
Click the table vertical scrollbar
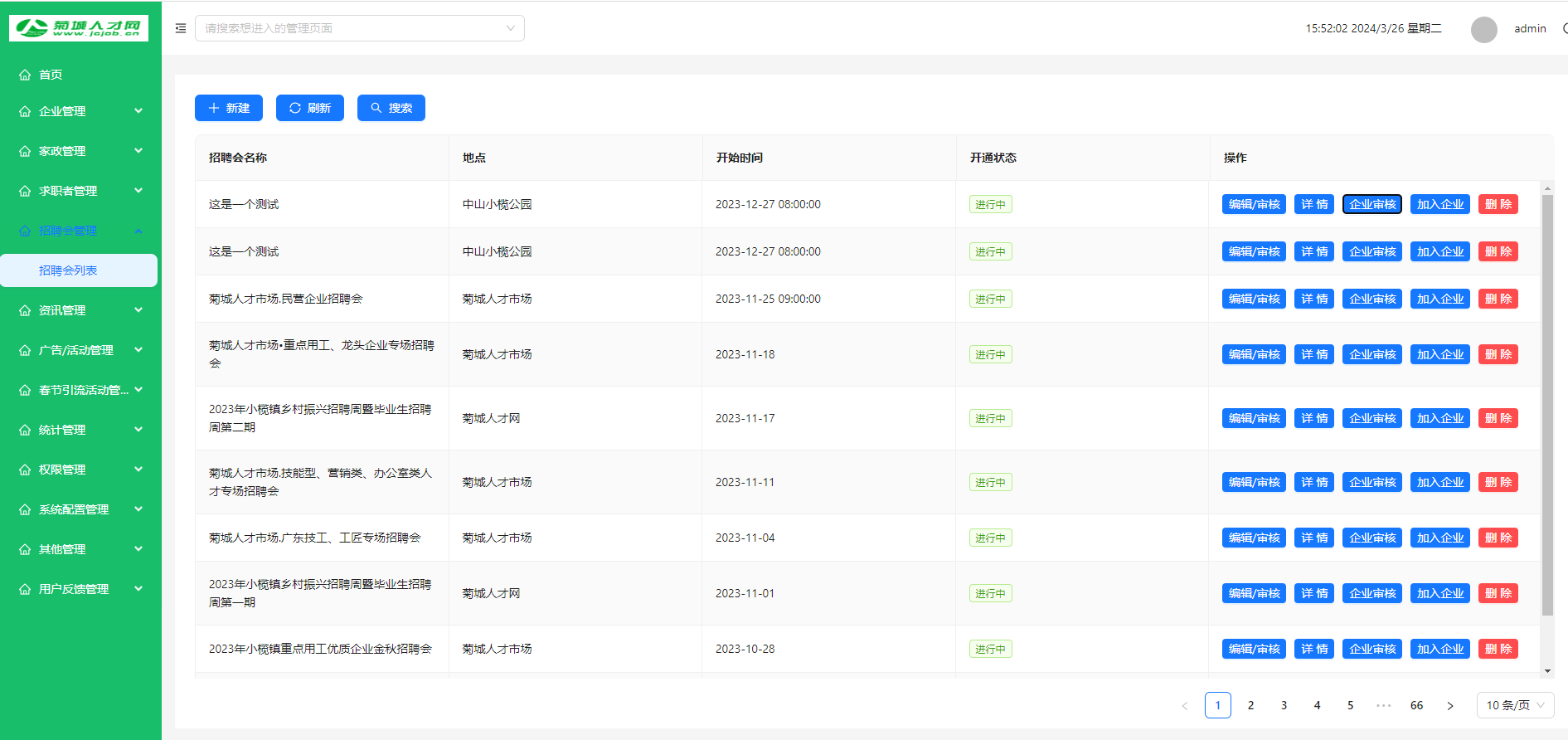[x=1546, y=405]
